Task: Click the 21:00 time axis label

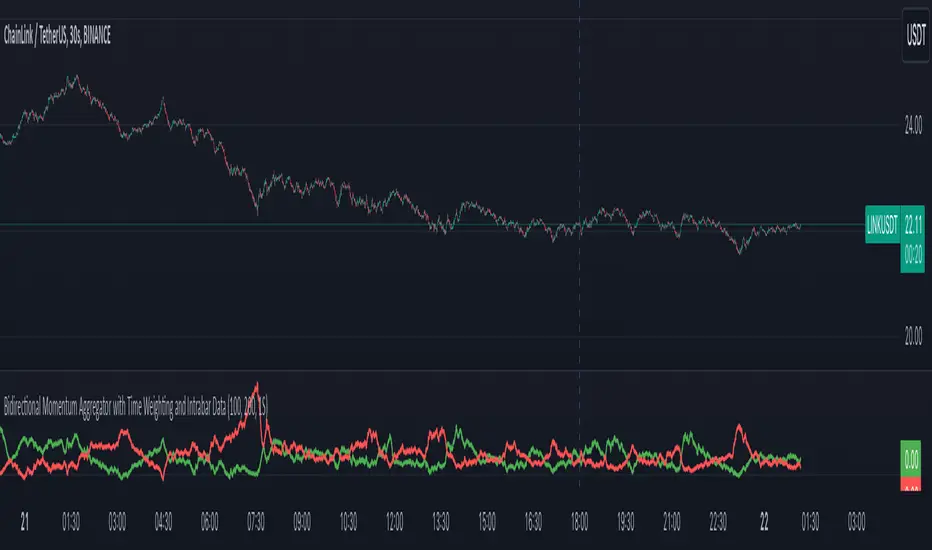Action: (672, 522)
